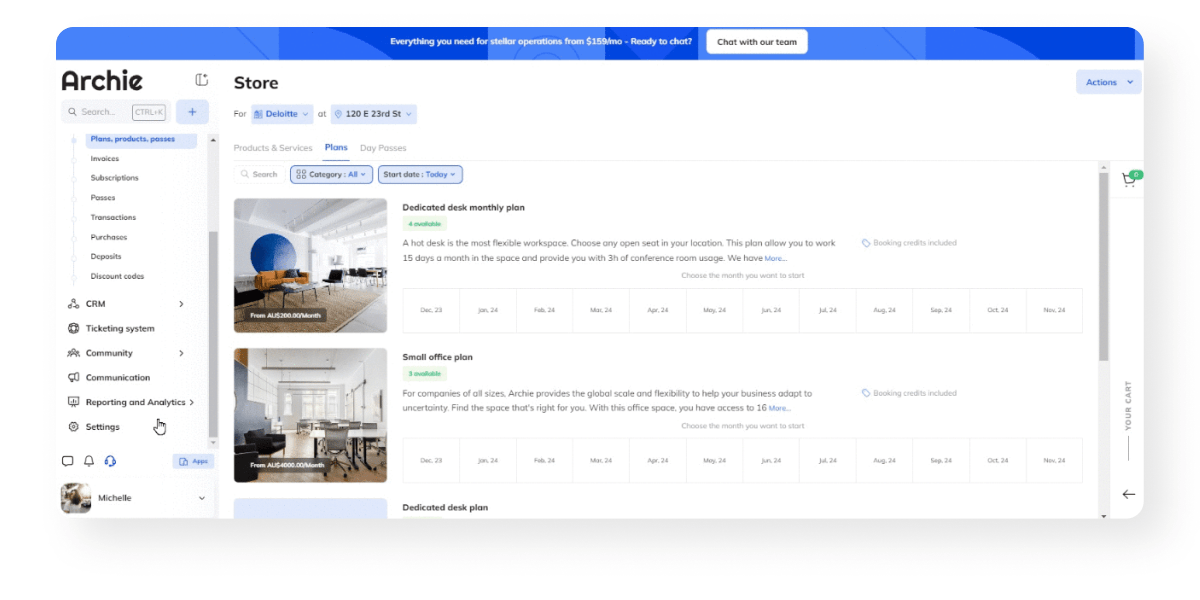Click the back arrow below the cart
The width and height of the screenshot is (1200, 600).
coord(1129,494)
